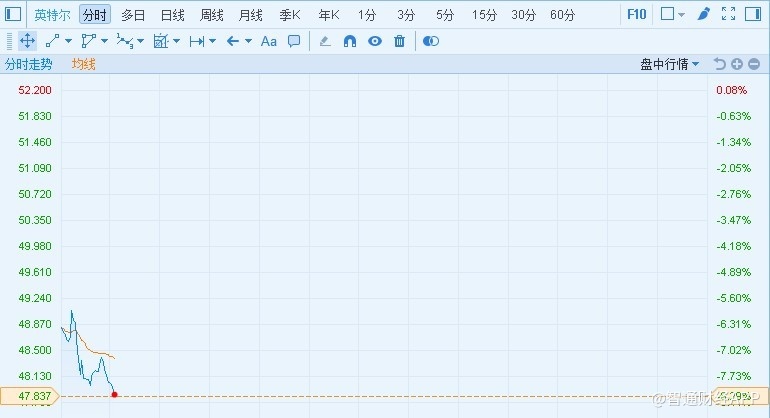Click the 52.200 price axis label
The image size is (770, 418).
point(34,90)
